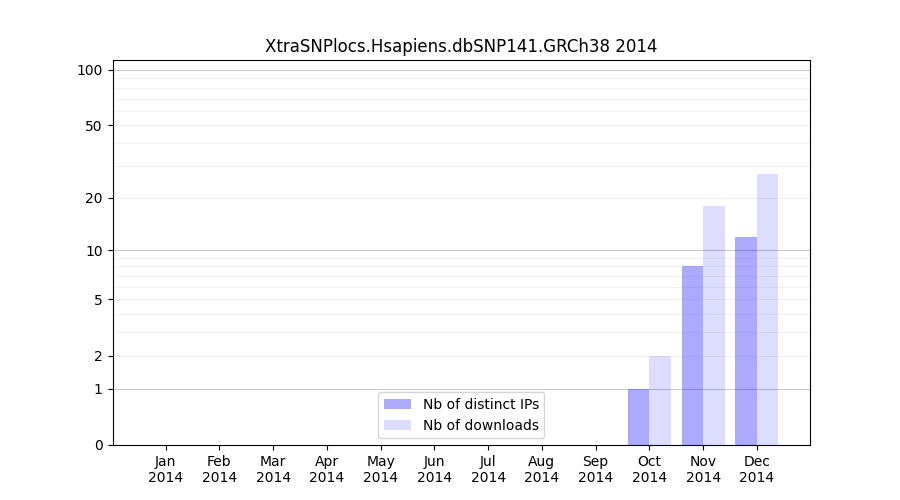900x500 pixels.
Task: Click the light blue downloads legend swatch
Action: (x=397, y=425)
